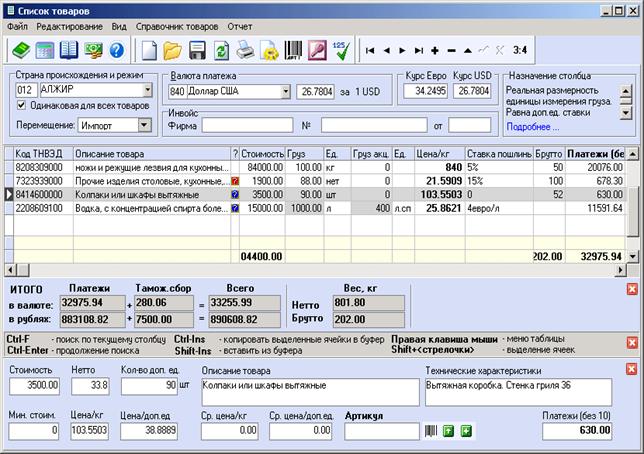This screenshot has height=454, width=644.
Task: Click the up triangle edit button
Action: click(467, 51)
